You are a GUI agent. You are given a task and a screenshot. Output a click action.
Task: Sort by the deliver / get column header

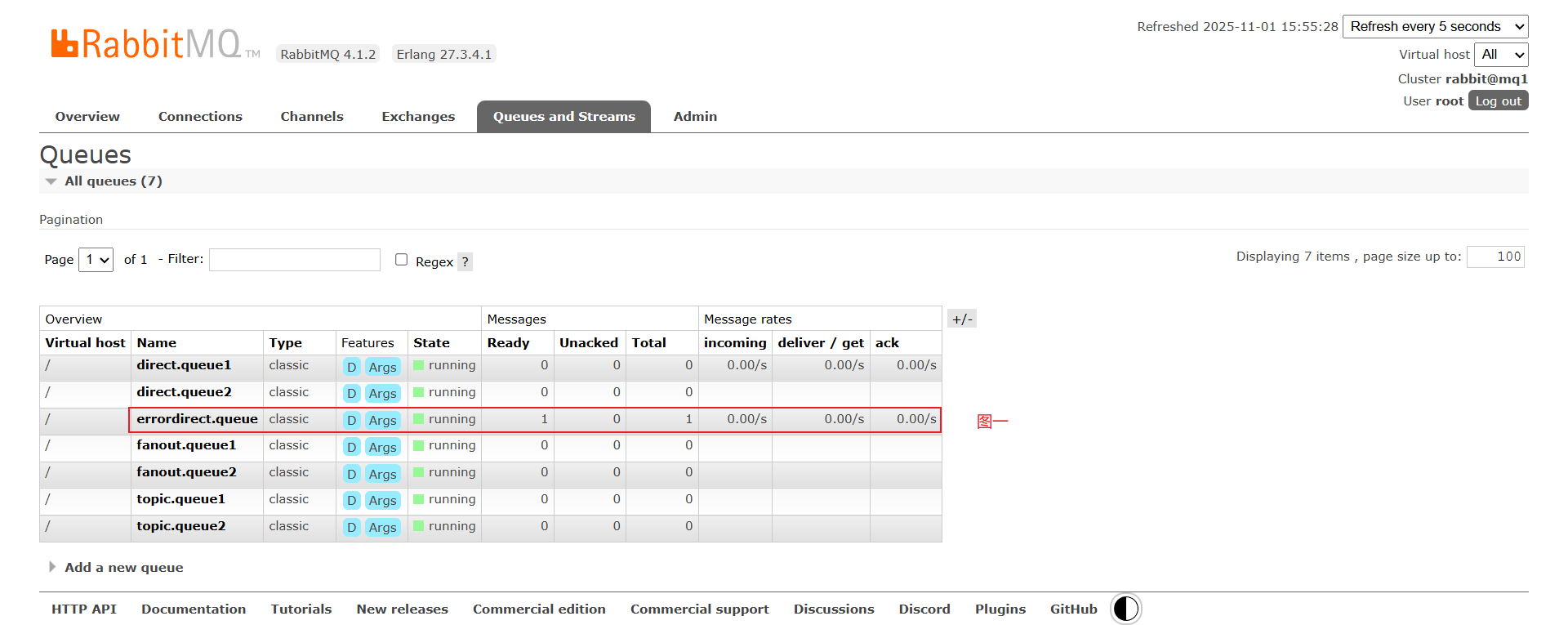(x=821, y=343)
